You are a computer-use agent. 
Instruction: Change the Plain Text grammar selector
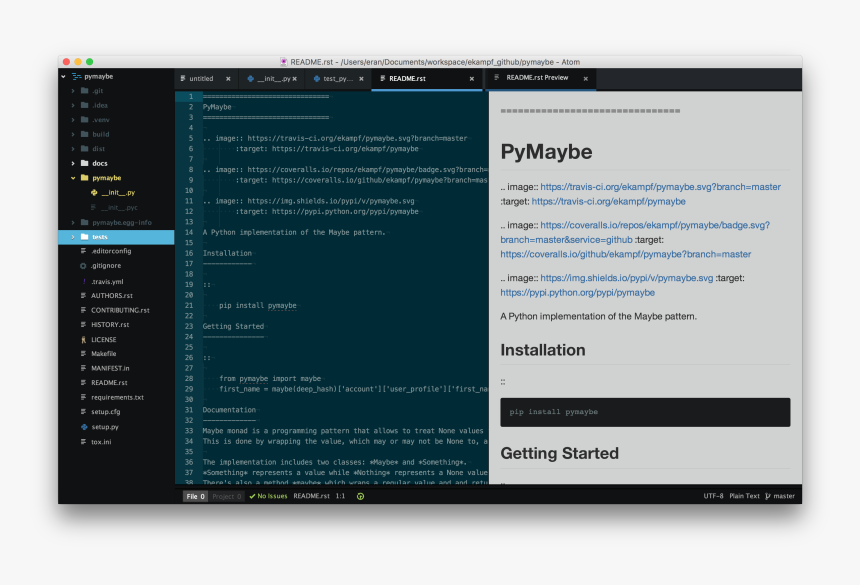tap(744, 496)
